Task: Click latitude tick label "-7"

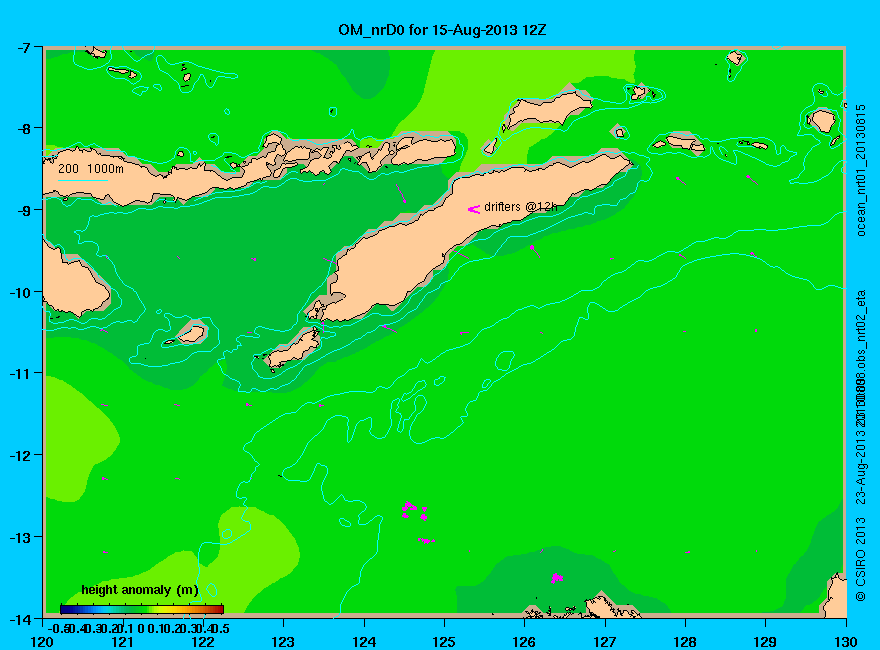Action: click(x=22, y=47)
